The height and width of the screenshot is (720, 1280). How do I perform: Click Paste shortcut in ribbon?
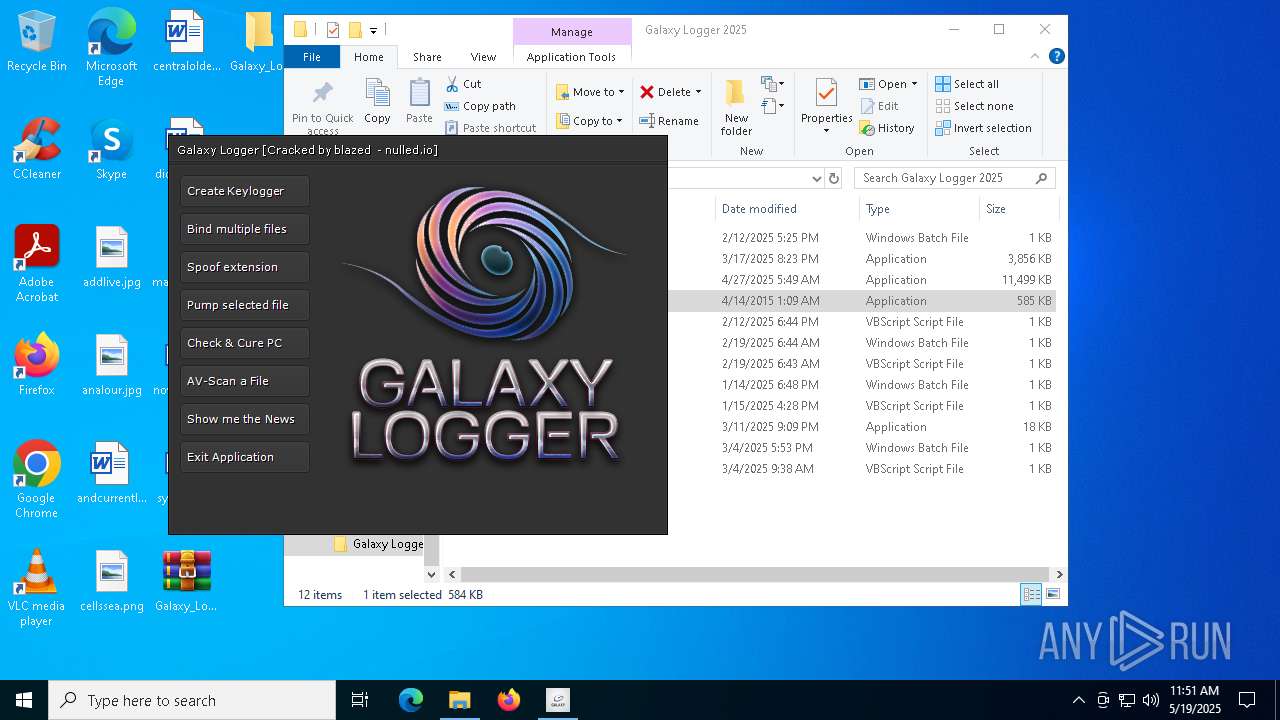(x=491, y=128)
